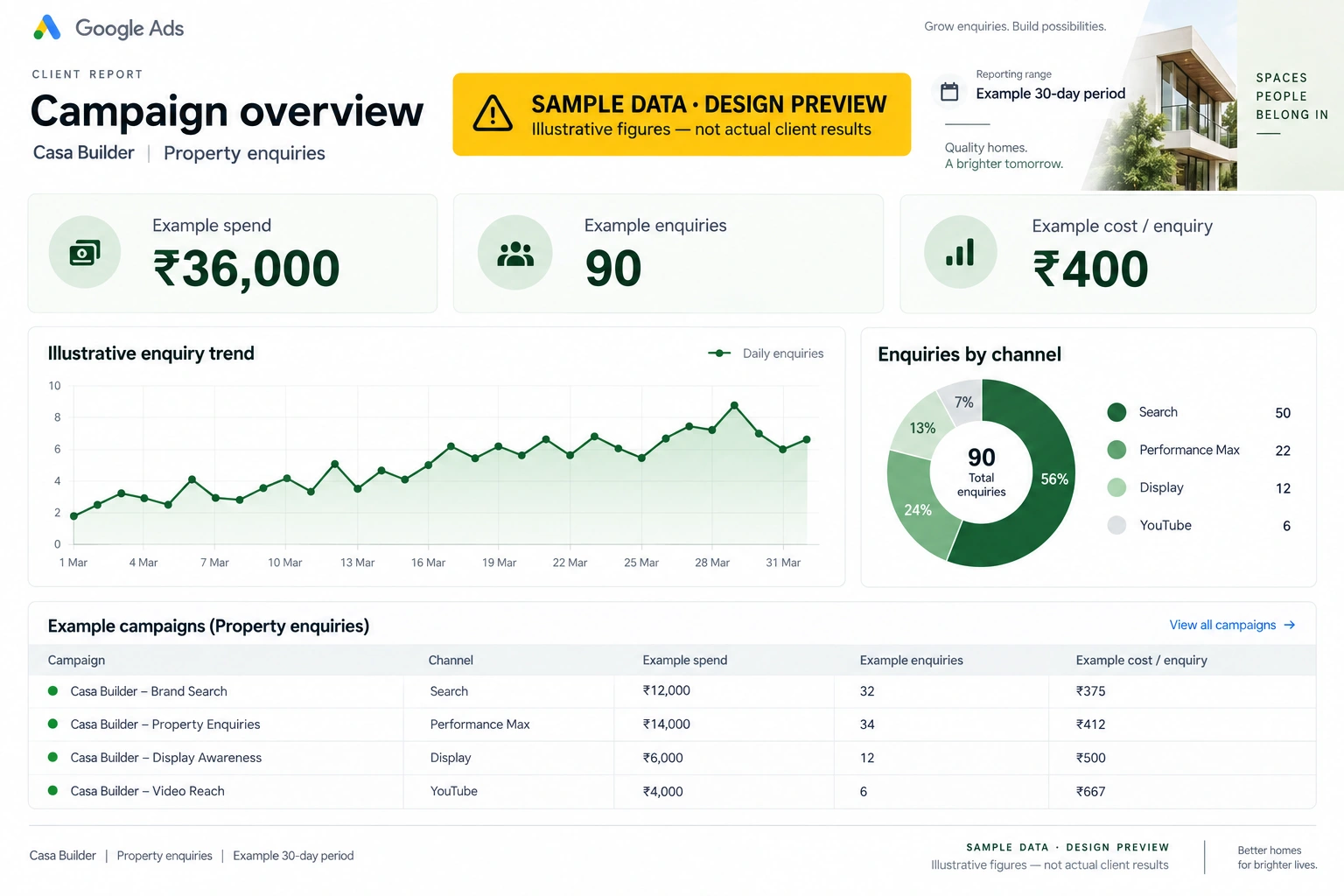
Task: Open the View all campaigns link
Action: click(1232, 625)
